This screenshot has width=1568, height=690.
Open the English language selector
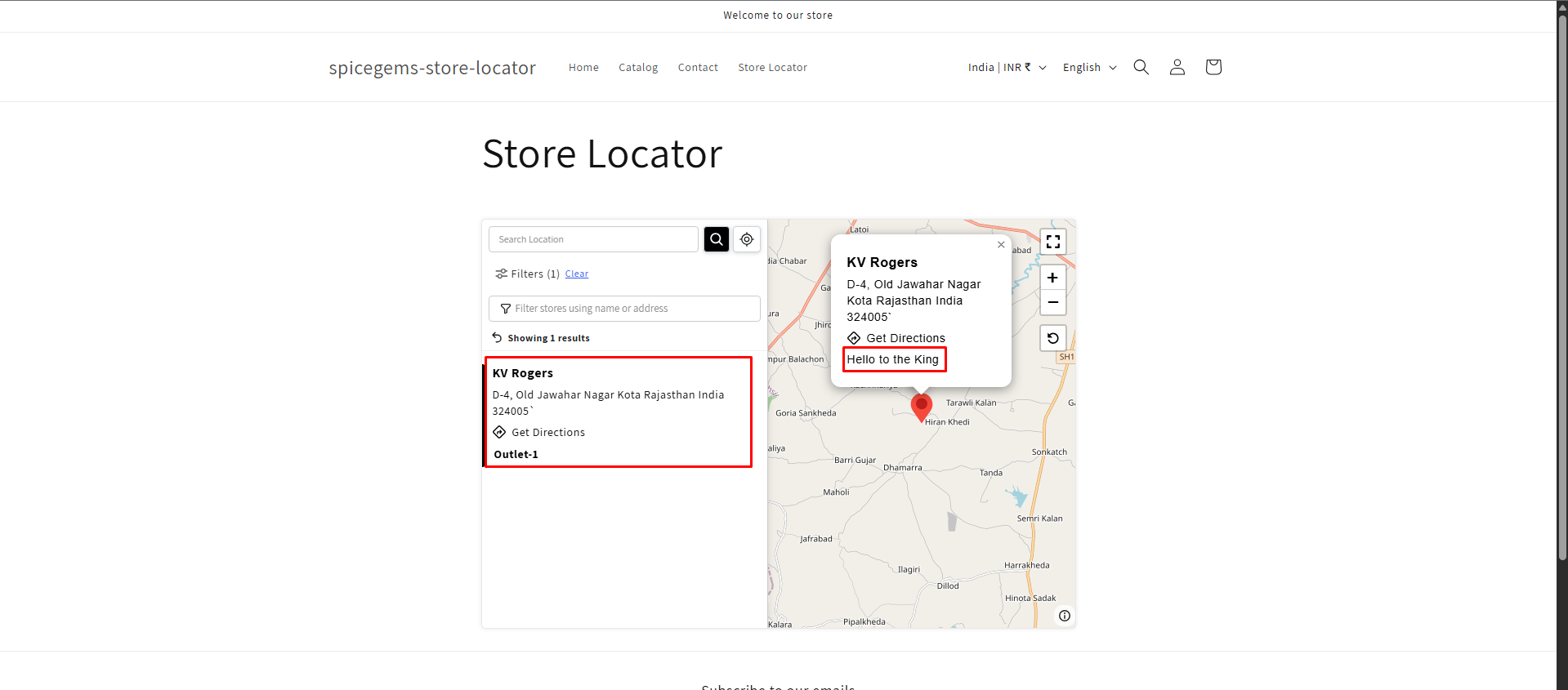click(1089, 67)
